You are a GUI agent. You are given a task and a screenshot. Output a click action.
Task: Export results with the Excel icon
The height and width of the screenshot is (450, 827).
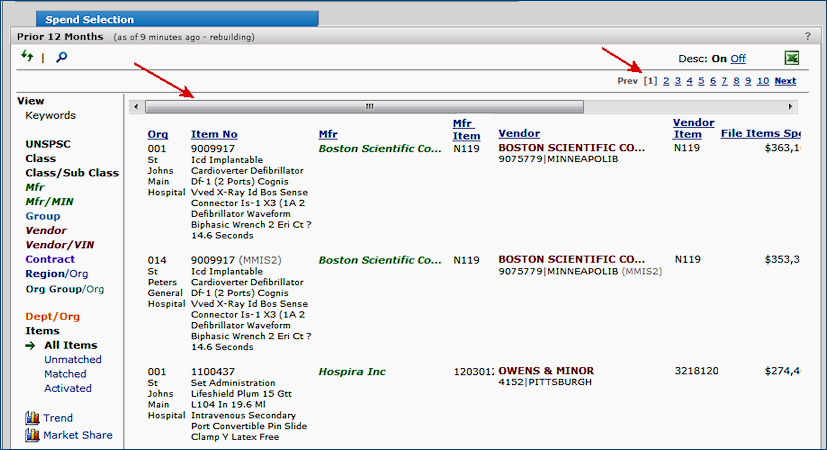point(791,58)
